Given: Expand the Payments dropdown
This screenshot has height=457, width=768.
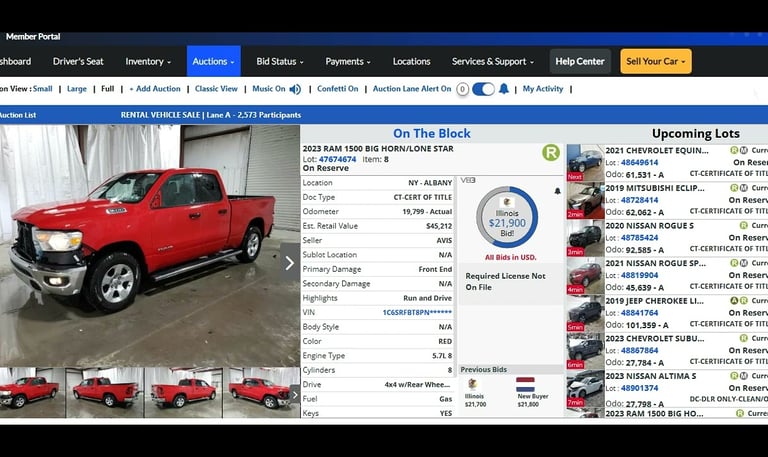Looking at the screenshot, I should 348,61.
